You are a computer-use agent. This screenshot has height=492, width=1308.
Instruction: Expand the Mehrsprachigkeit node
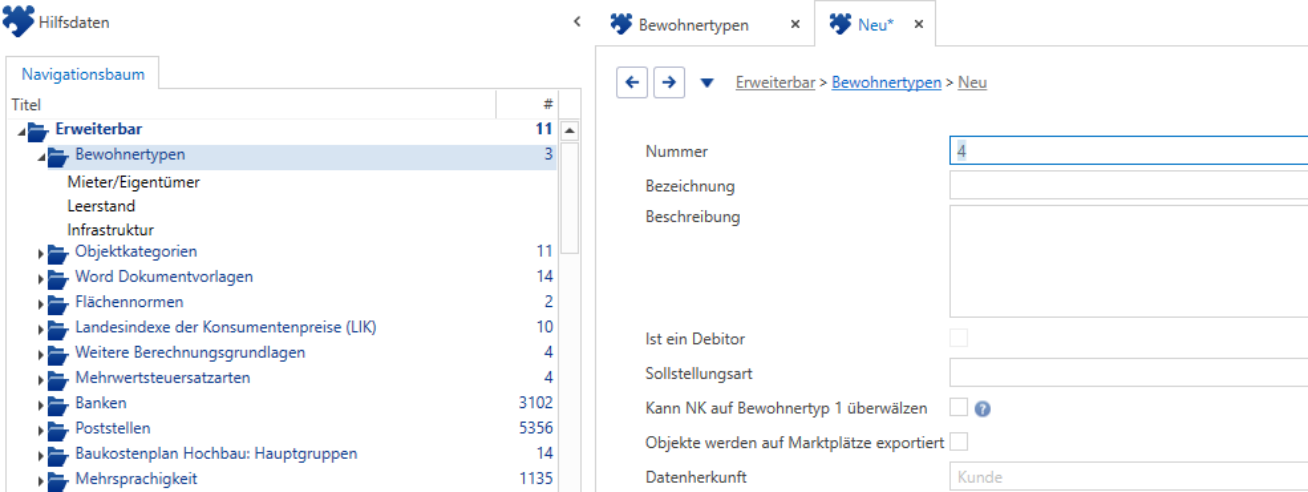(42, 481)
